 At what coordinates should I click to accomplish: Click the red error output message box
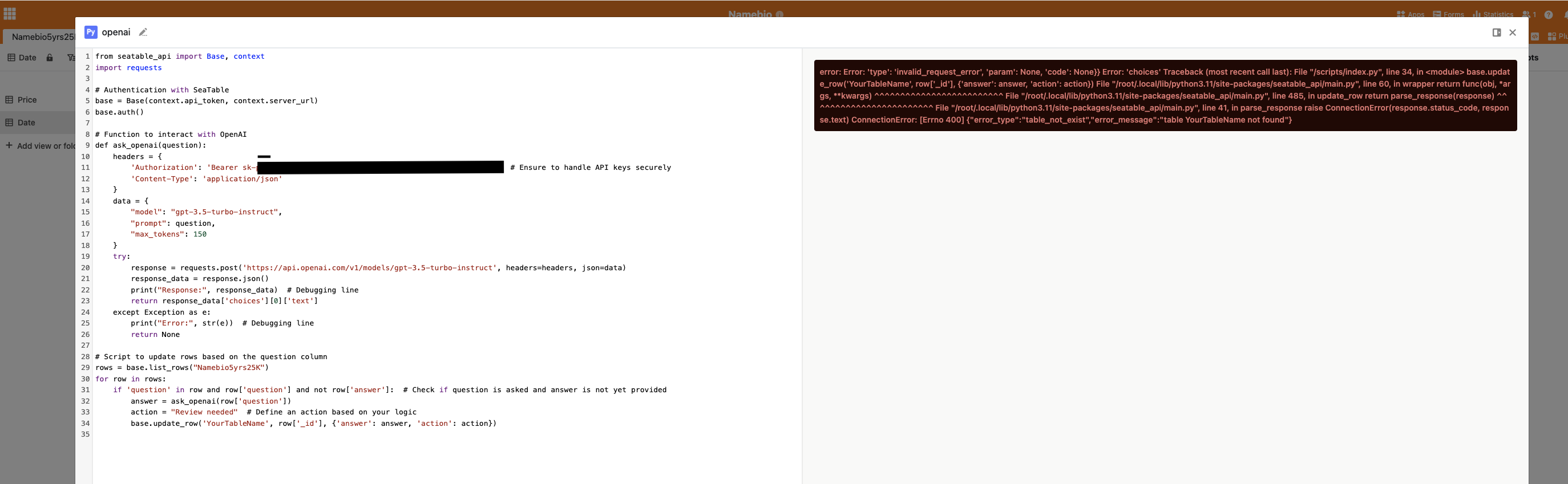(1165, 95)
